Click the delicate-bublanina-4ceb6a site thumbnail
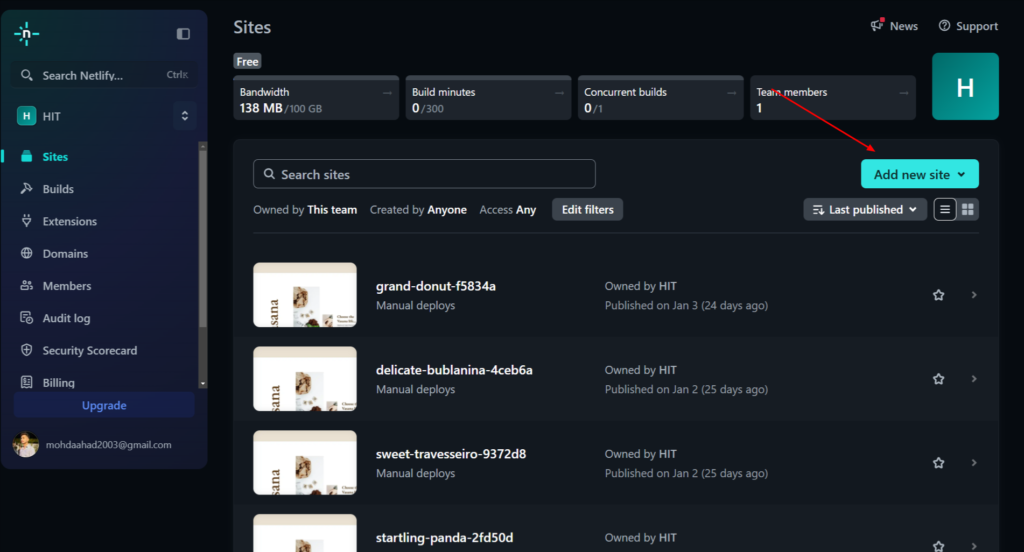 click(305, 379)
